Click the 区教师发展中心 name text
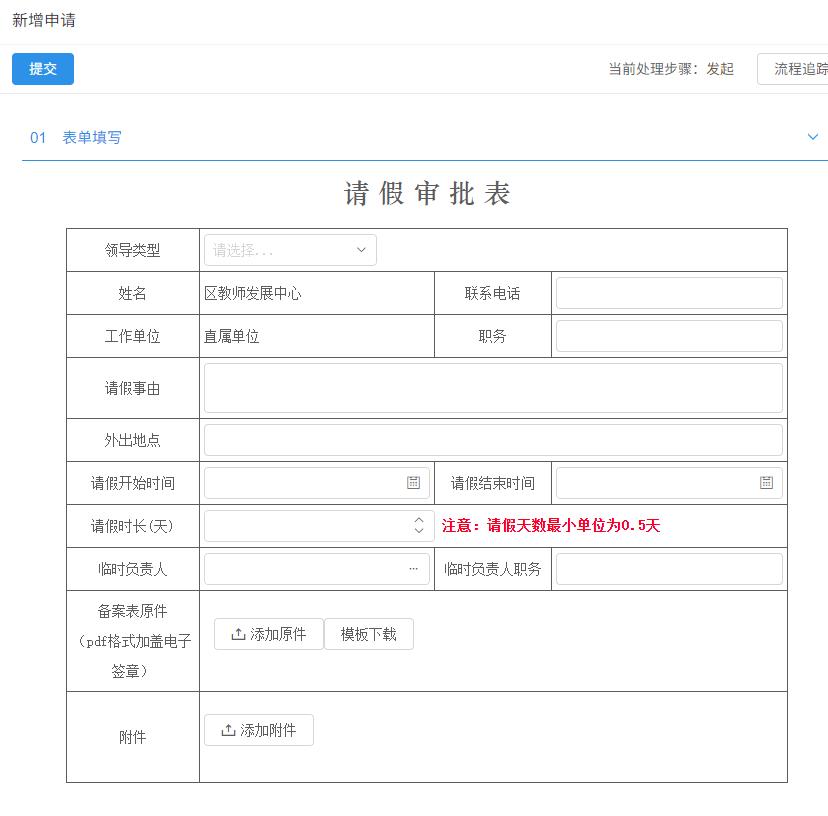This screenshot has width=828, height=816. click(252, 293)
